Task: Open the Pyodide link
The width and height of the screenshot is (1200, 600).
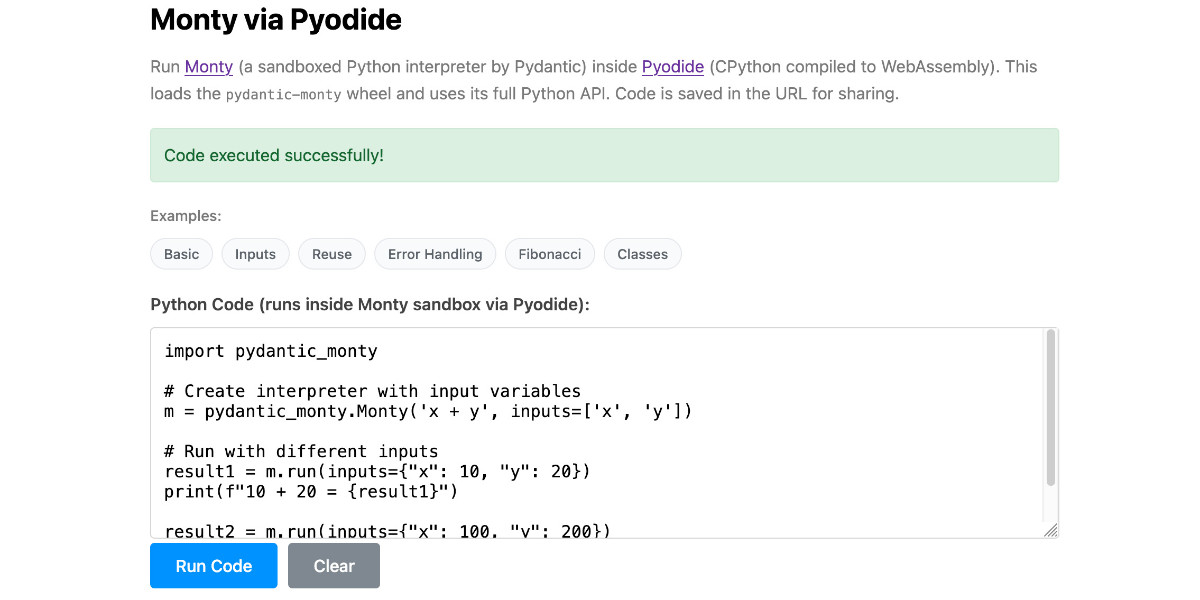Action: tap(673, 67)
